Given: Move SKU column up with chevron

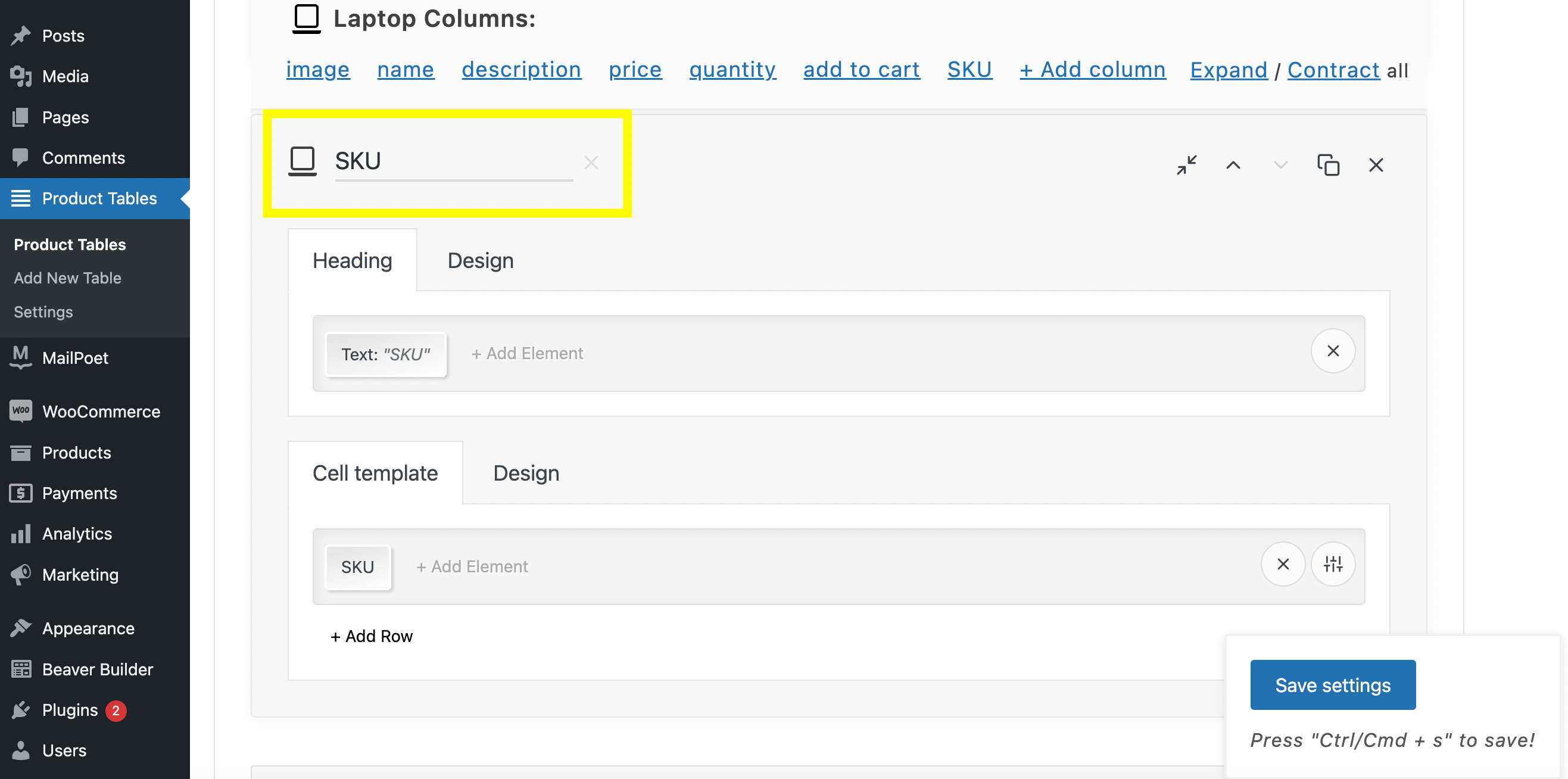Looking at the screenshot, I should [1233, 165].
